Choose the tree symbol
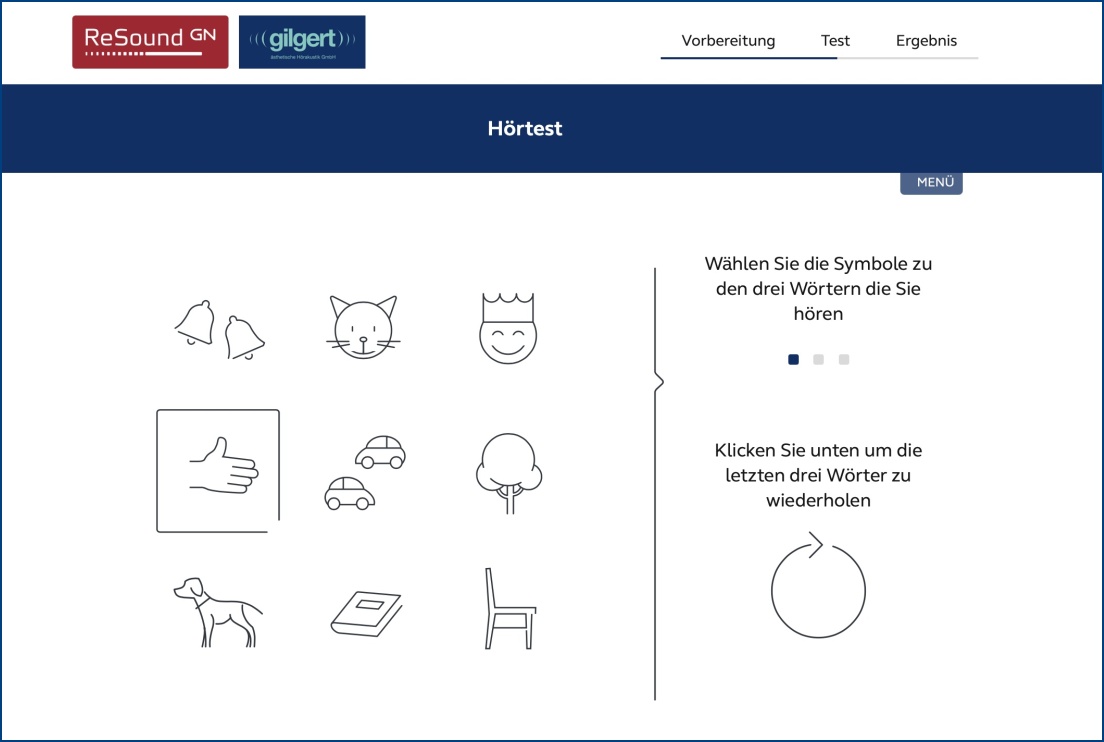Image resolution: width=1104 pixels, height=742 pixels. [x=508, y=472]
